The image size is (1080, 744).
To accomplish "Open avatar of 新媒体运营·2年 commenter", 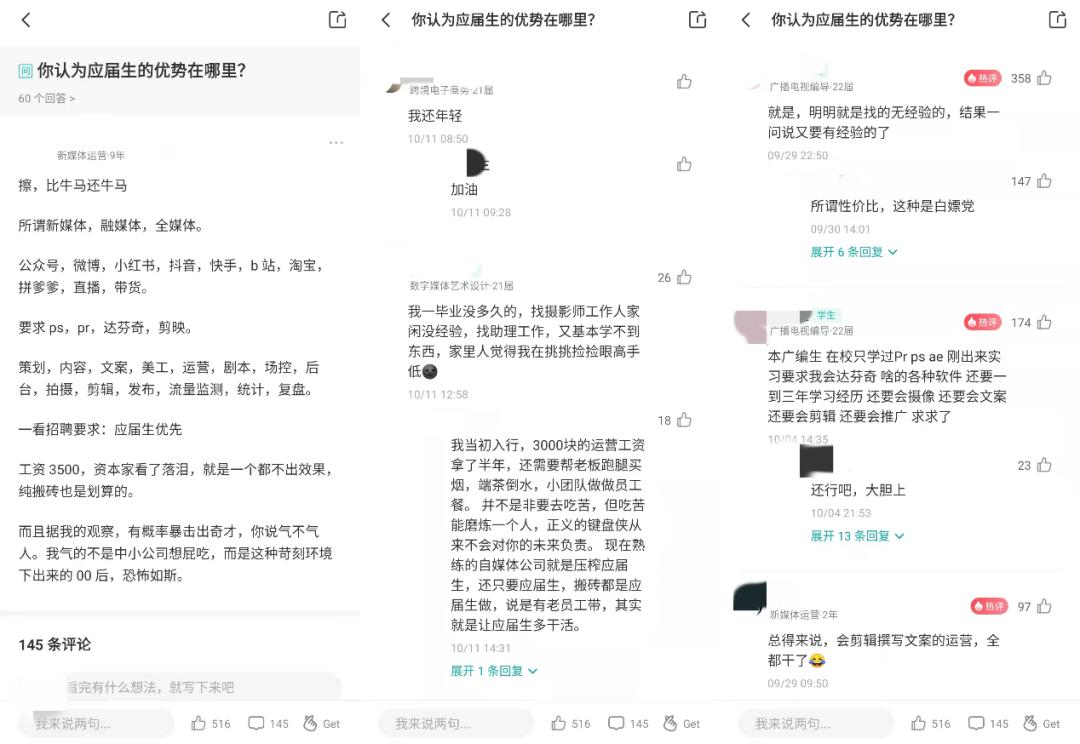I will tap(750, 597).
